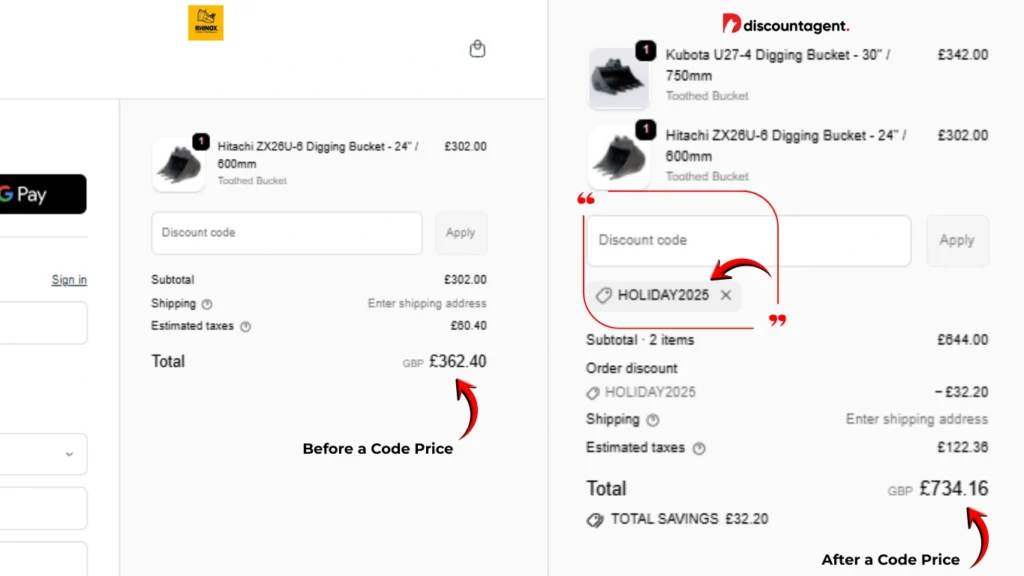
Task: Click Estimated taxes help icon on £60.40 row
Action: click(x=246, y=326)
